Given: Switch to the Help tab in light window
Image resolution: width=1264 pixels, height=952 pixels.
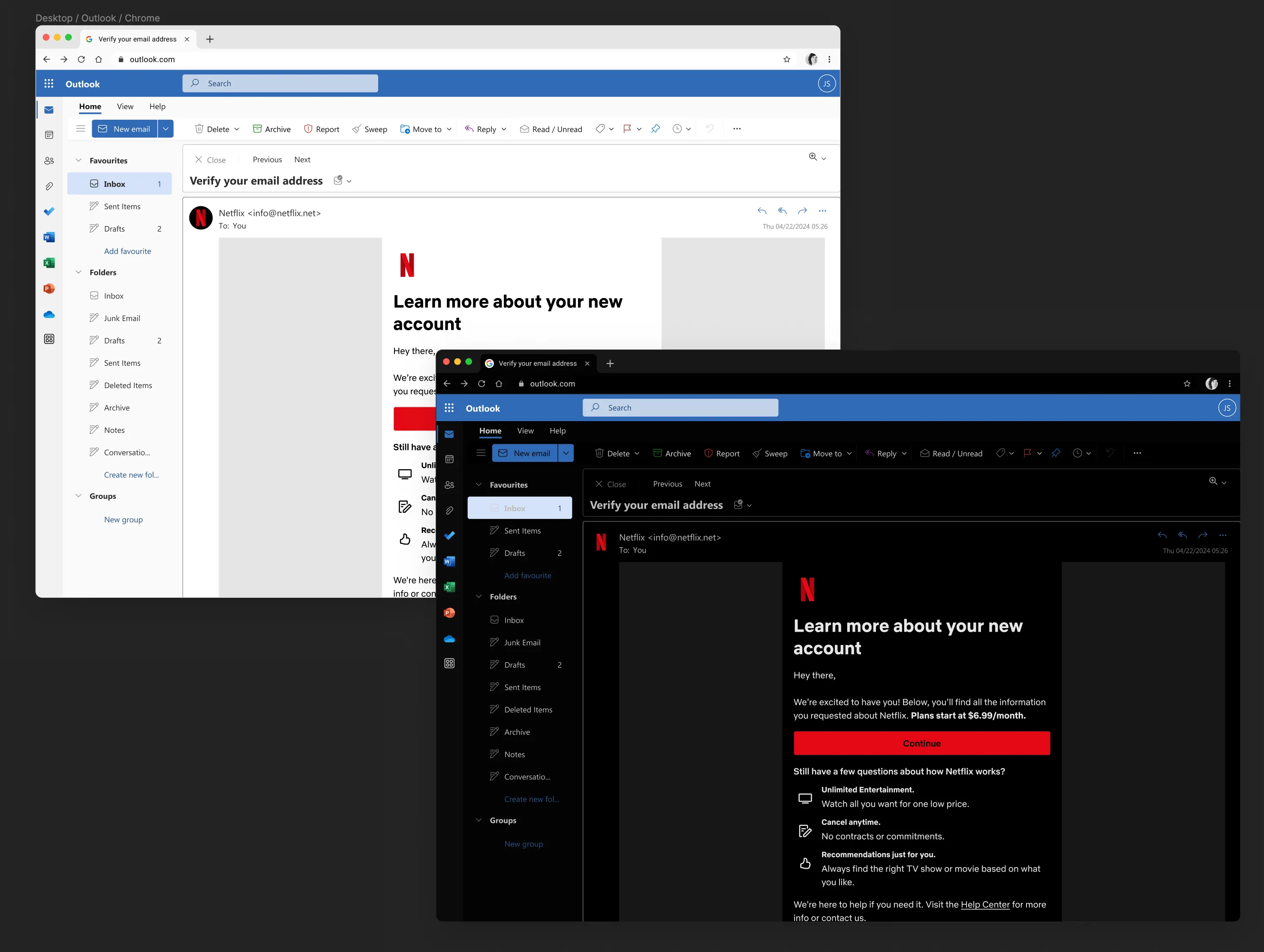Looking at the screenshot, I should point(158,106).
